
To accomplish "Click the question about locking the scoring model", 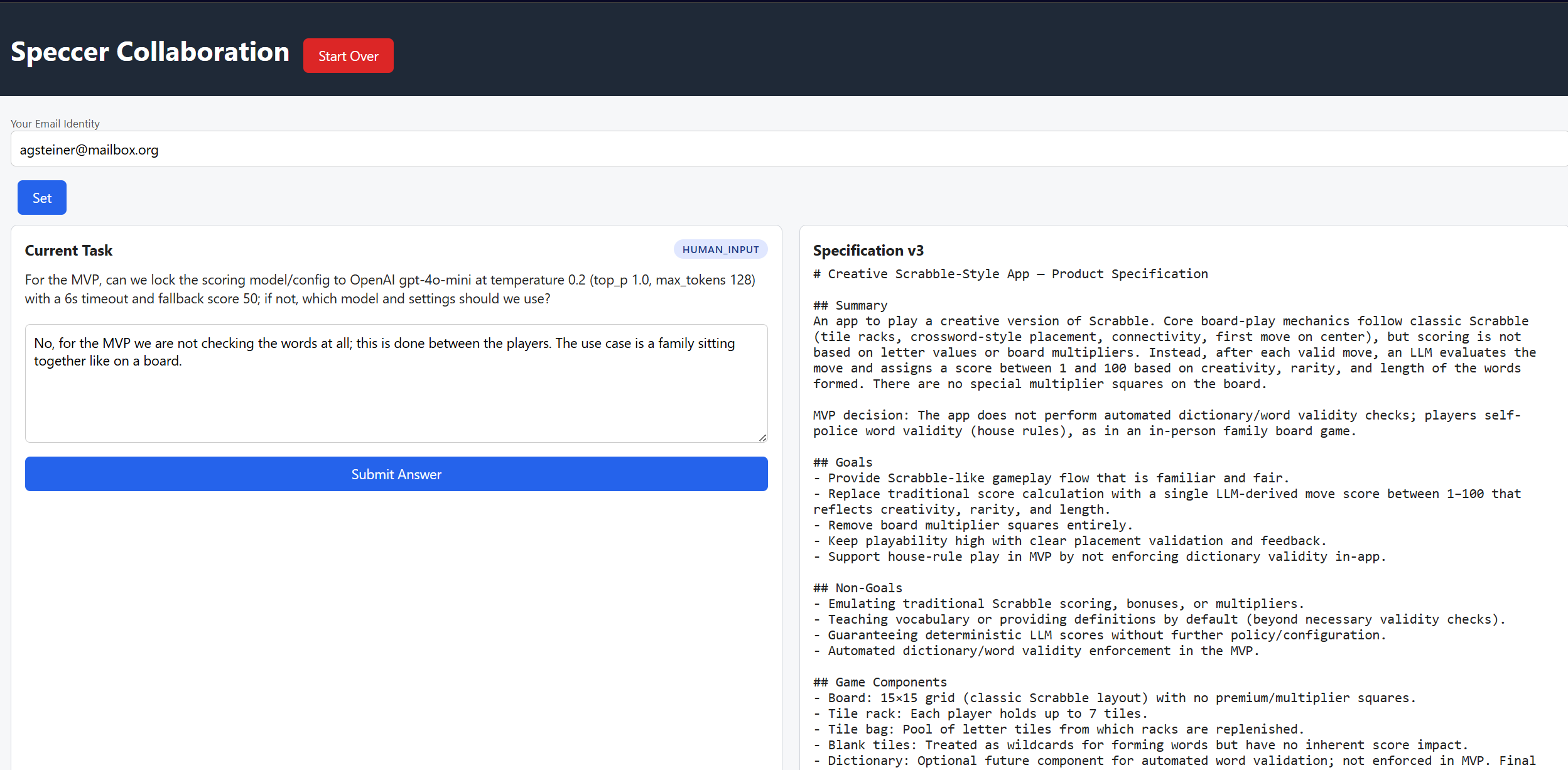I will (389, 289).
